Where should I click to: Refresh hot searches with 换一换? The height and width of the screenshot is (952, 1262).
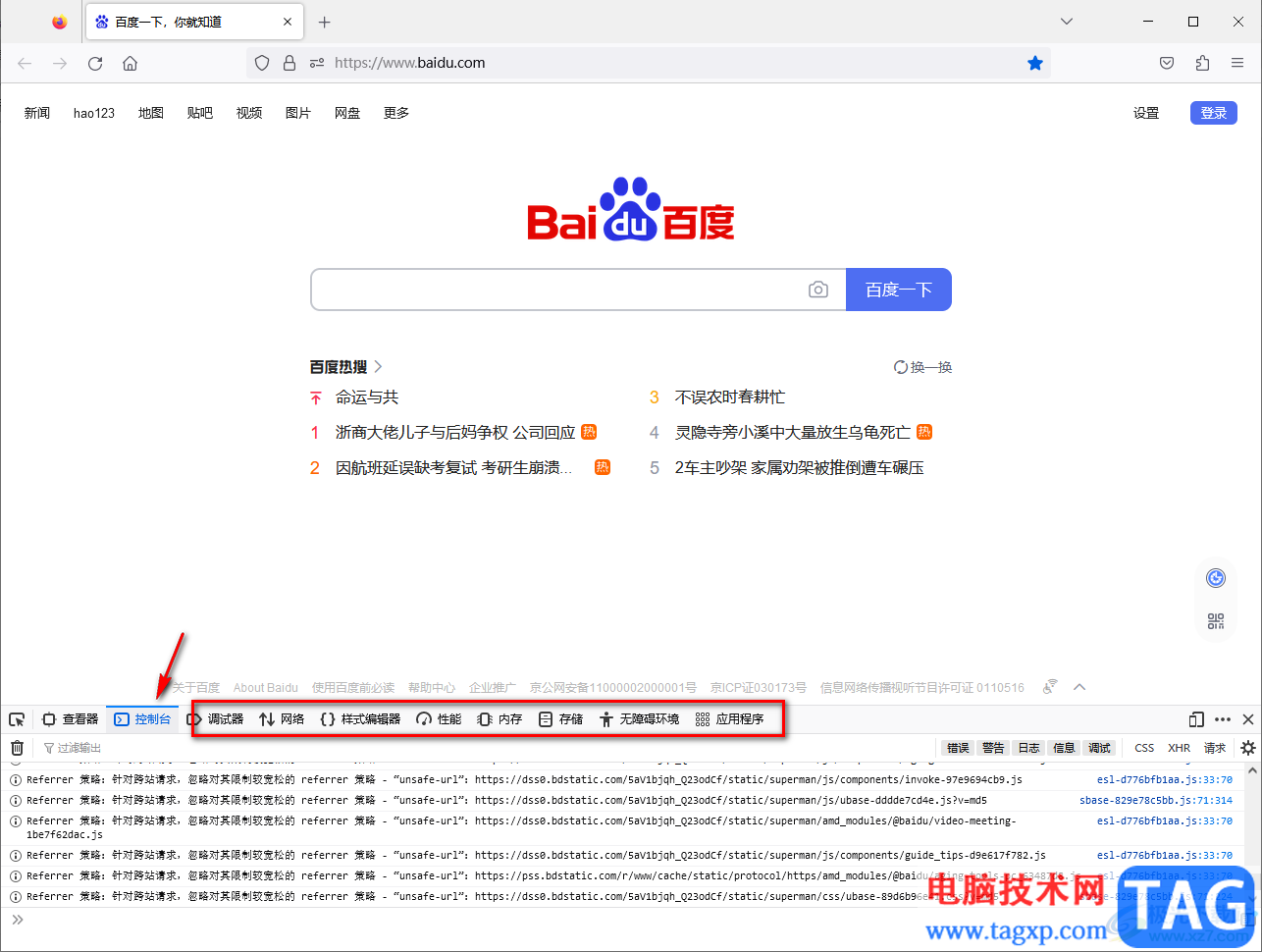coord(923,367)
